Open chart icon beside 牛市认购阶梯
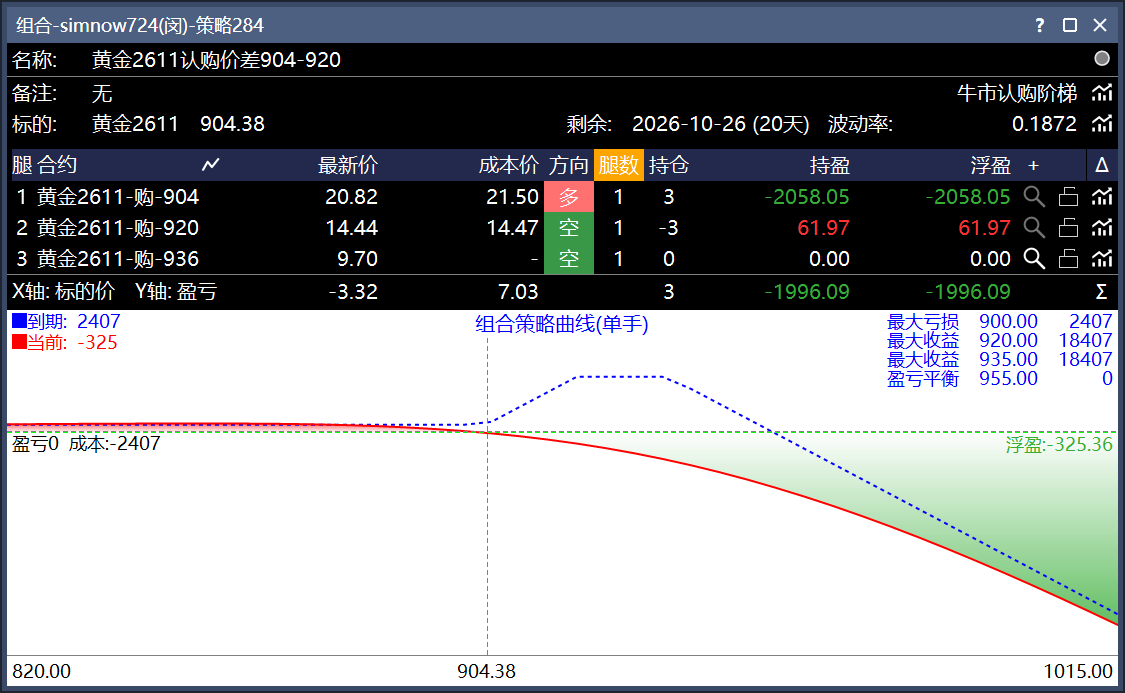Screen dimensions: 1125x693 click(x=1102, y=93)
